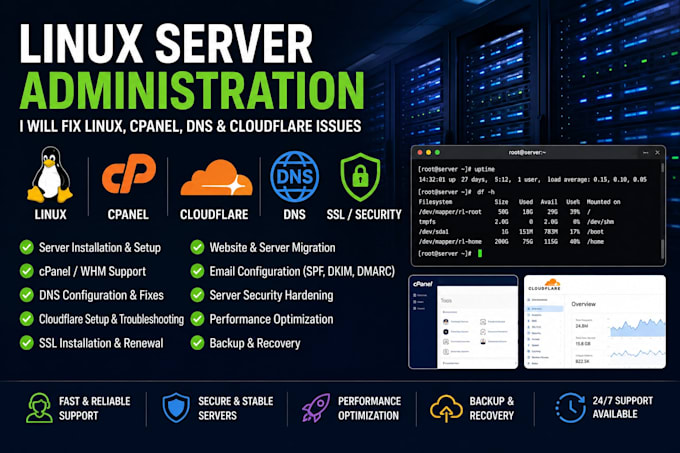The image size is (680, 453).
Task: Click the 'DNS' label under the globe
Action: tap(294, 214)
